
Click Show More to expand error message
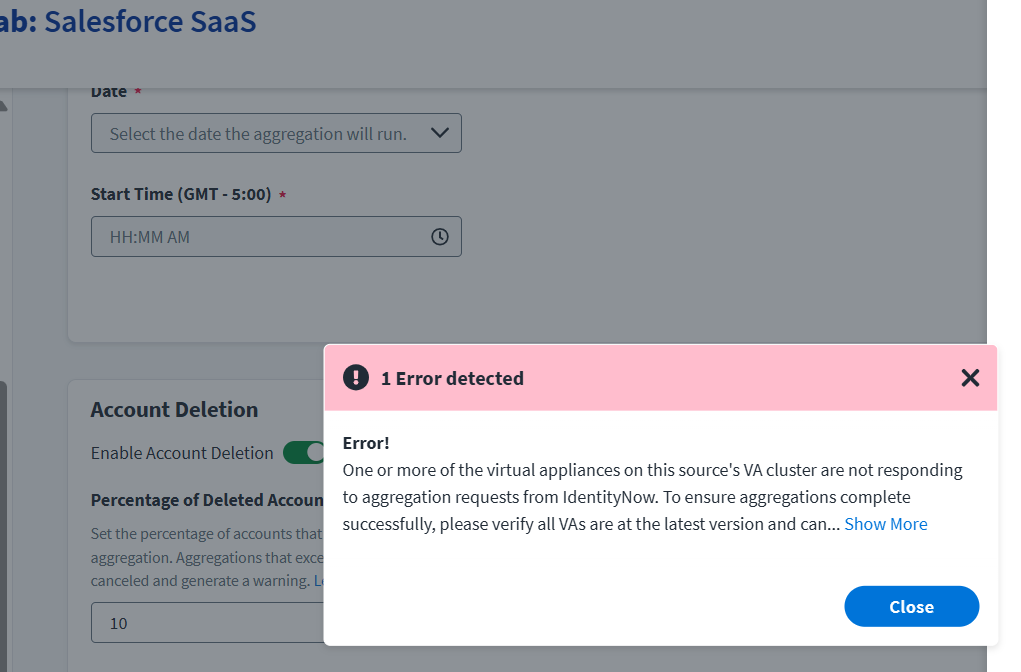885,524
